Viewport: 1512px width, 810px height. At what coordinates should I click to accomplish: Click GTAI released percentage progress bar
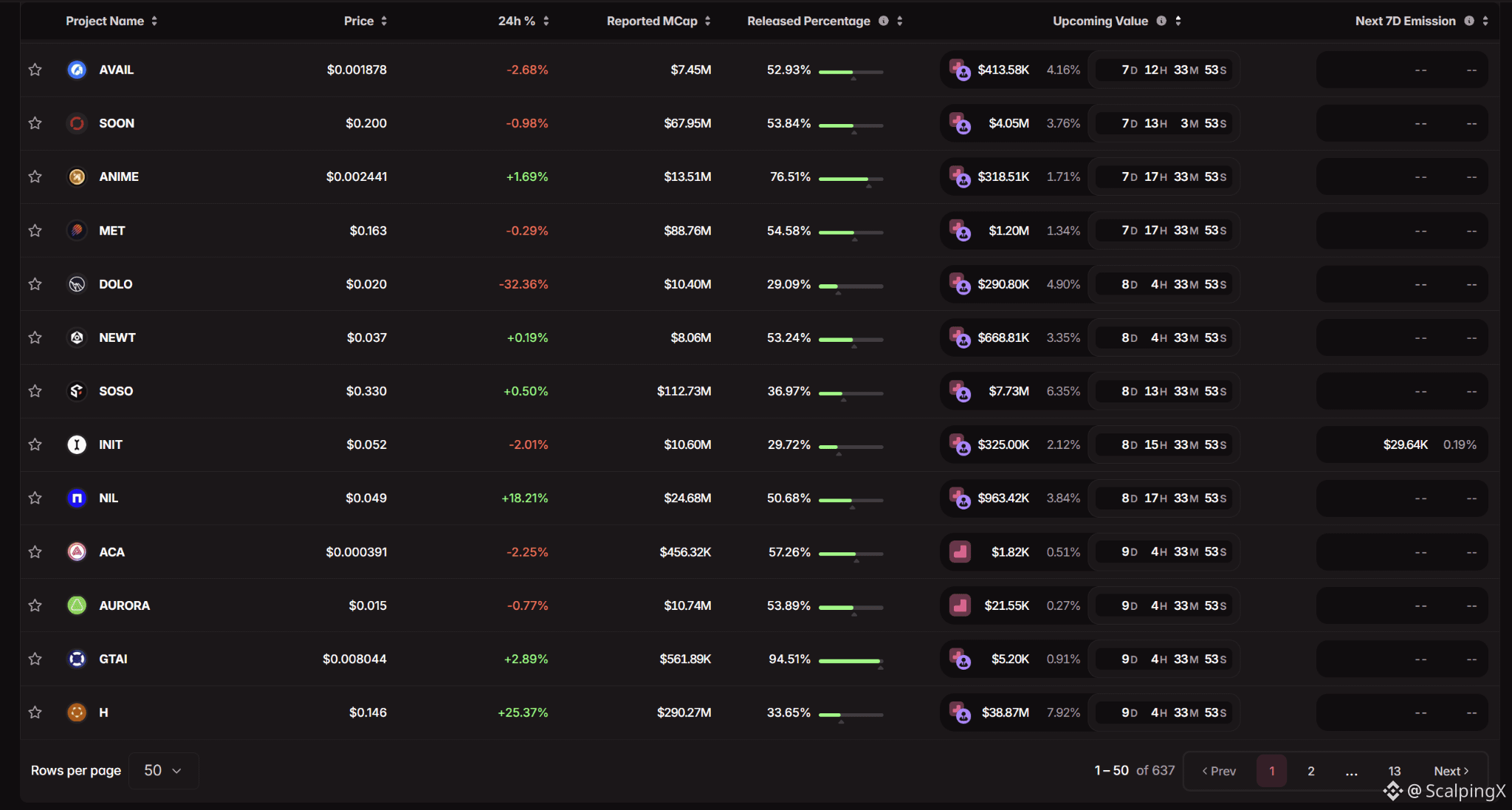[x=851, y=661]
